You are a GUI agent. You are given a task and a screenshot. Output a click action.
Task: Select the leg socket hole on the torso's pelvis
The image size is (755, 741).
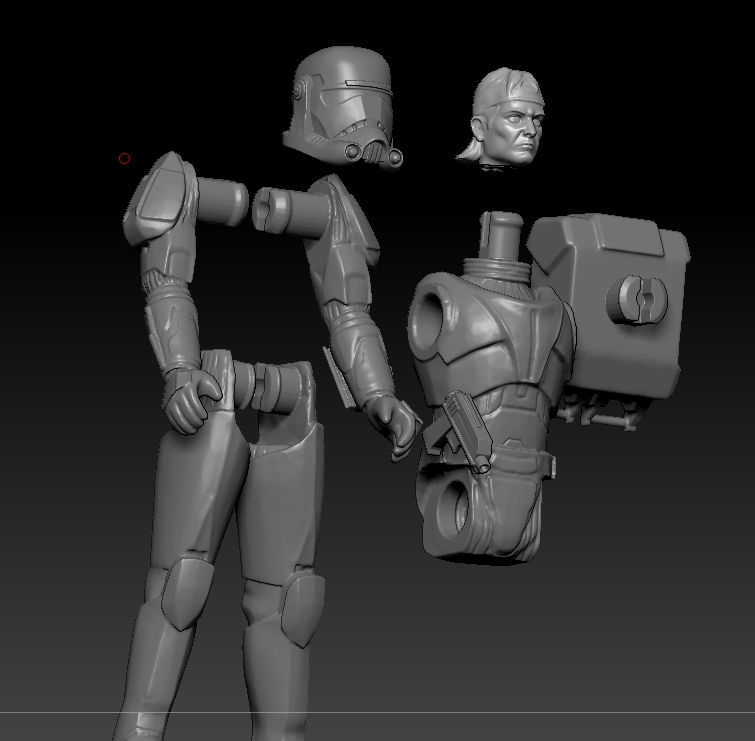click(453, 508)
